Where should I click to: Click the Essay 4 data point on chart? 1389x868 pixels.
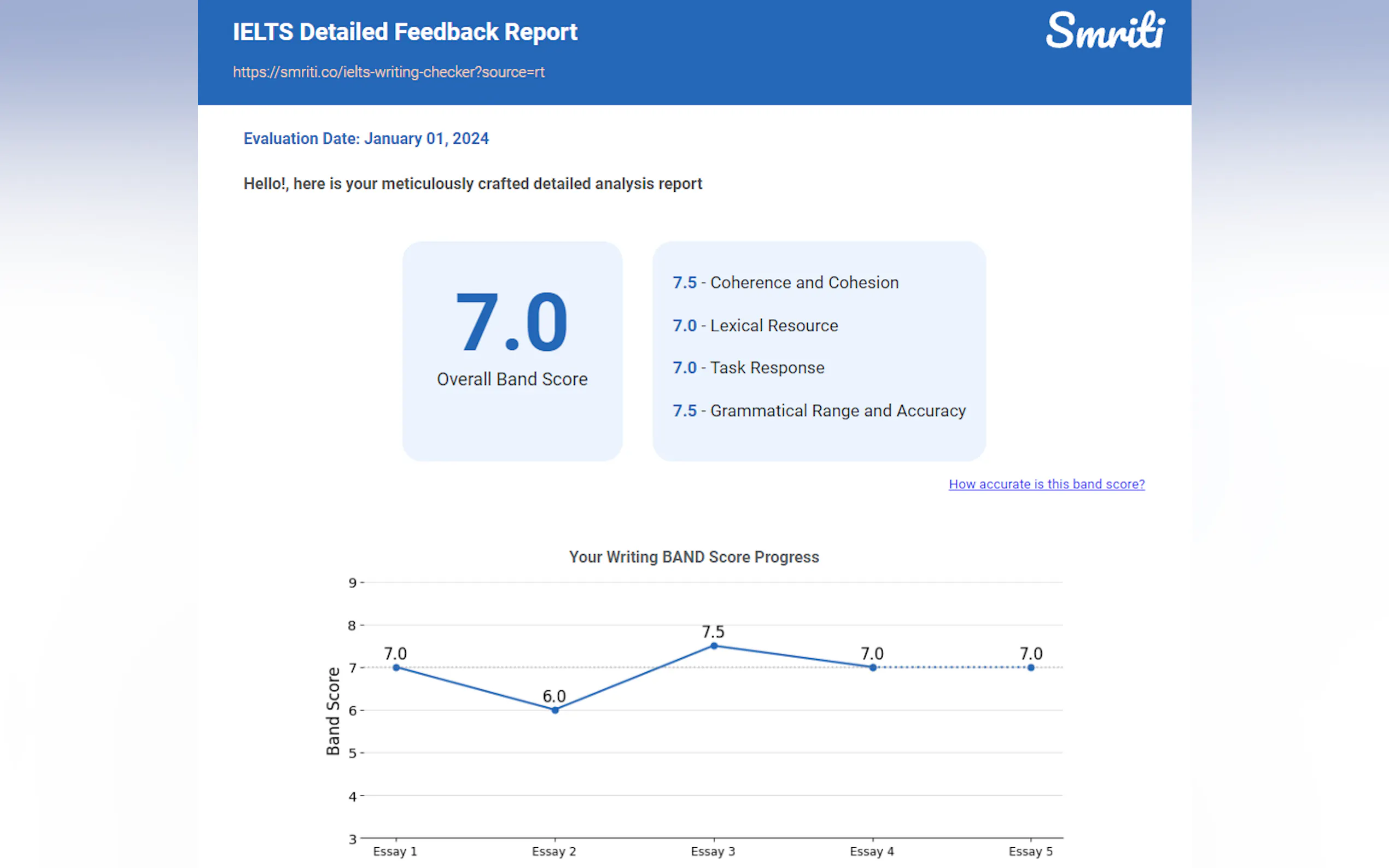[x=872, y=667]
